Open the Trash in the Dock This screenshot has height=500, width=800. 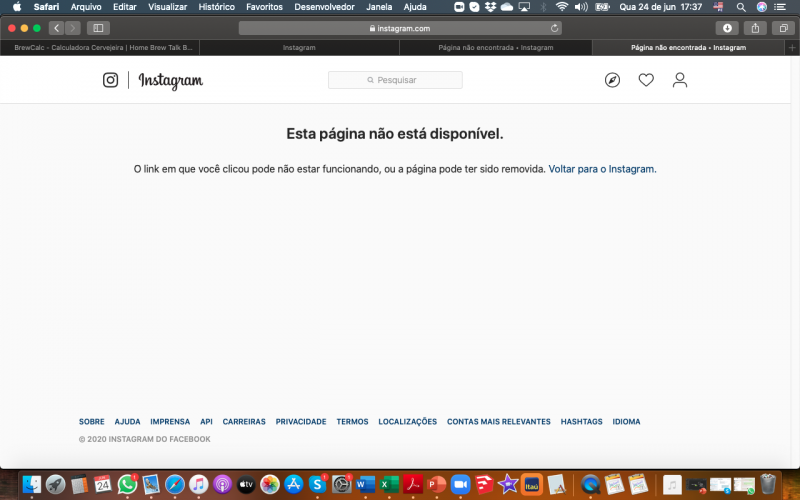pos(768,484)
